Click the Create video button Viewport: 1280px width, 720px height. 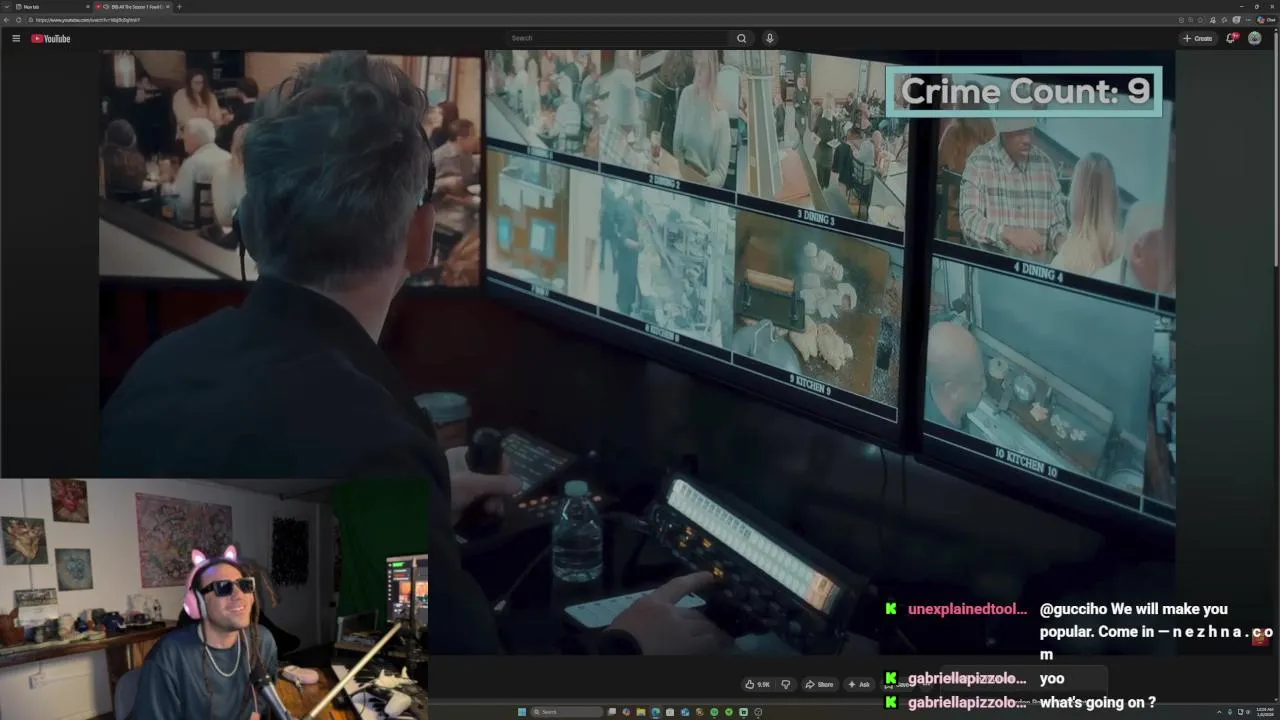coord(1197,38)
